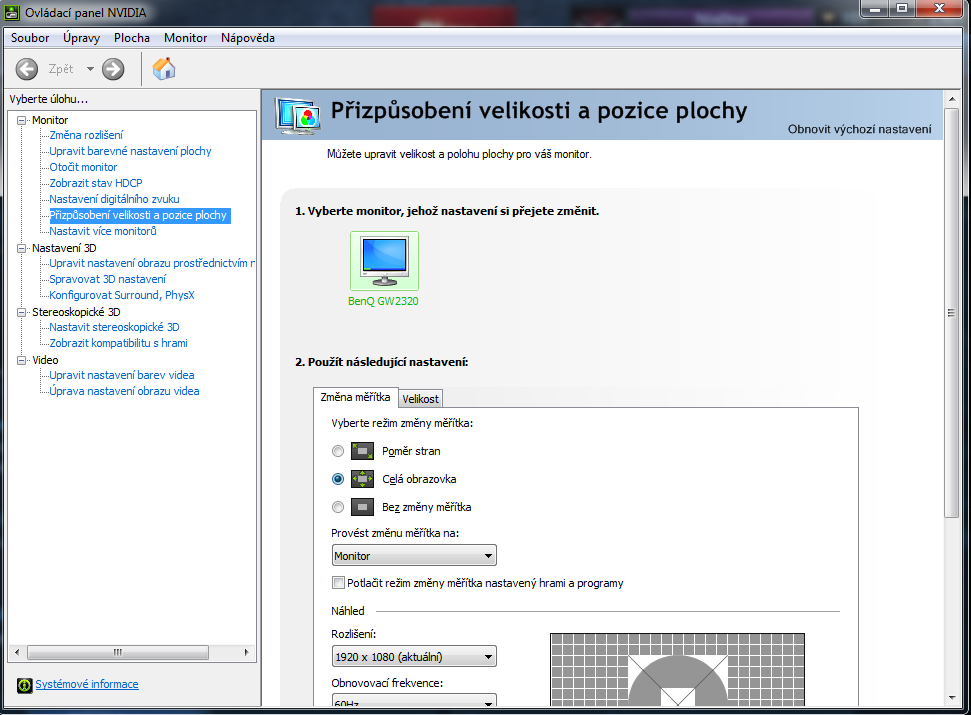
Task: Open Zobrazit stav HDCP
Action: [96, 183]
